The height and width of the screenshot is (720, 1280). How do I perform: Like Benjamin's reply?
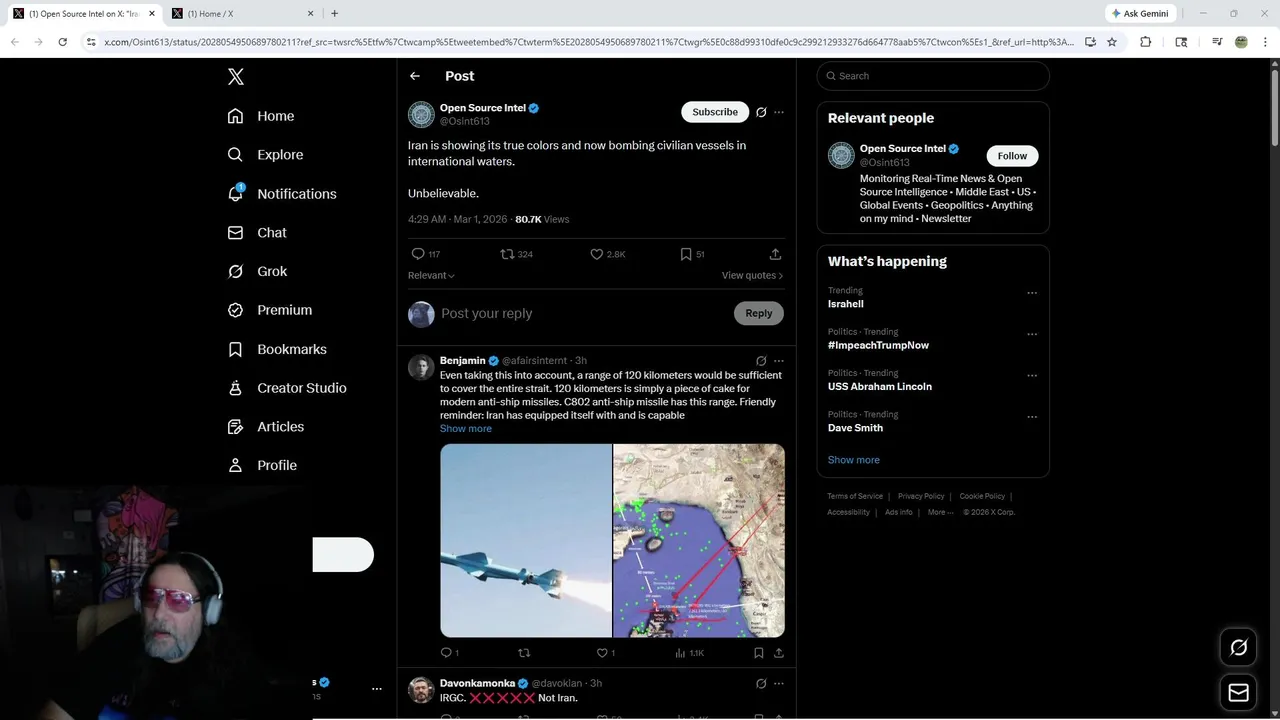coord(602,653)
